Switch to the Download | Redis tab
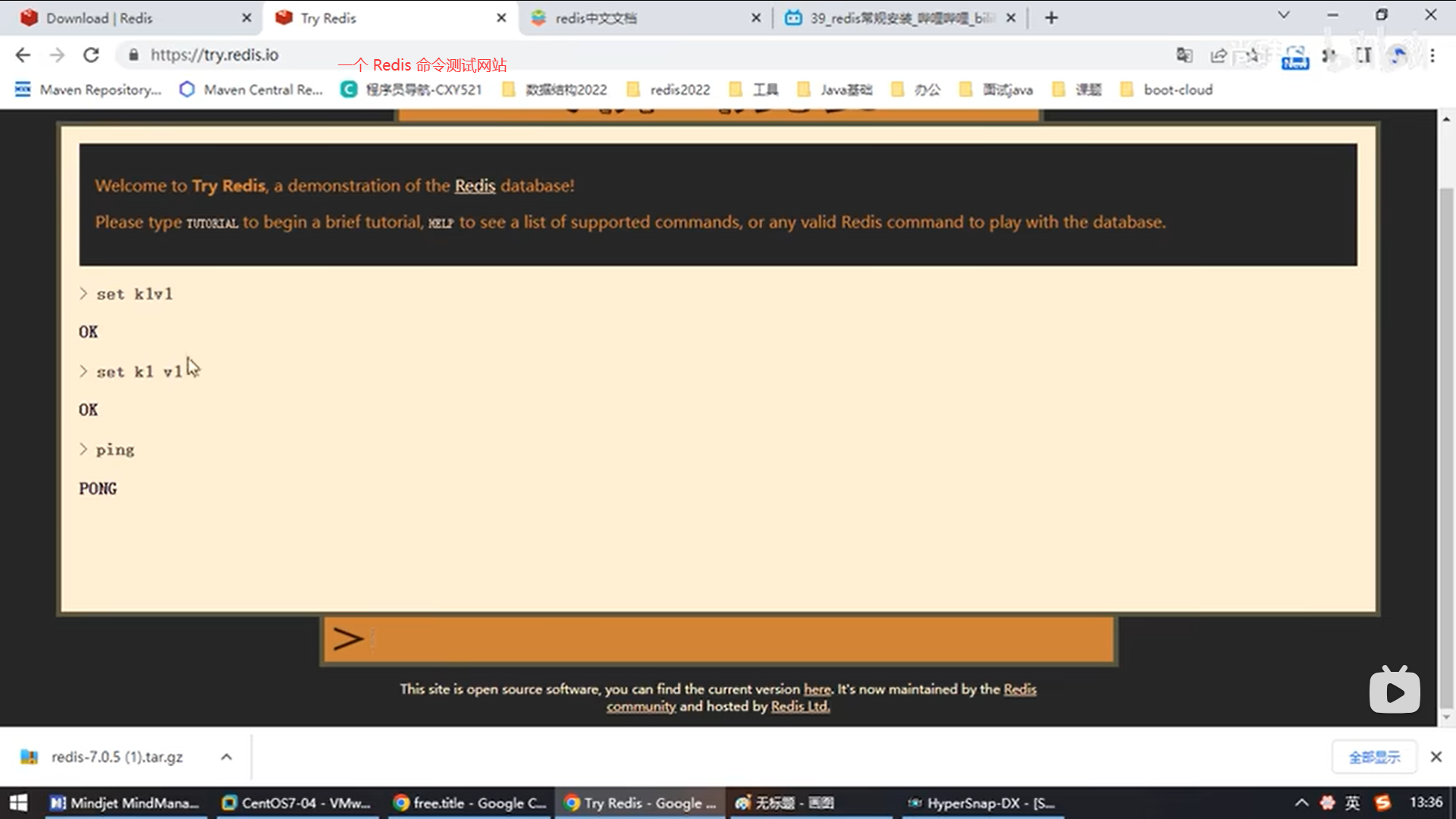Image resolution: width=1456 pixels, height=819 pixels. coord(99,18)
